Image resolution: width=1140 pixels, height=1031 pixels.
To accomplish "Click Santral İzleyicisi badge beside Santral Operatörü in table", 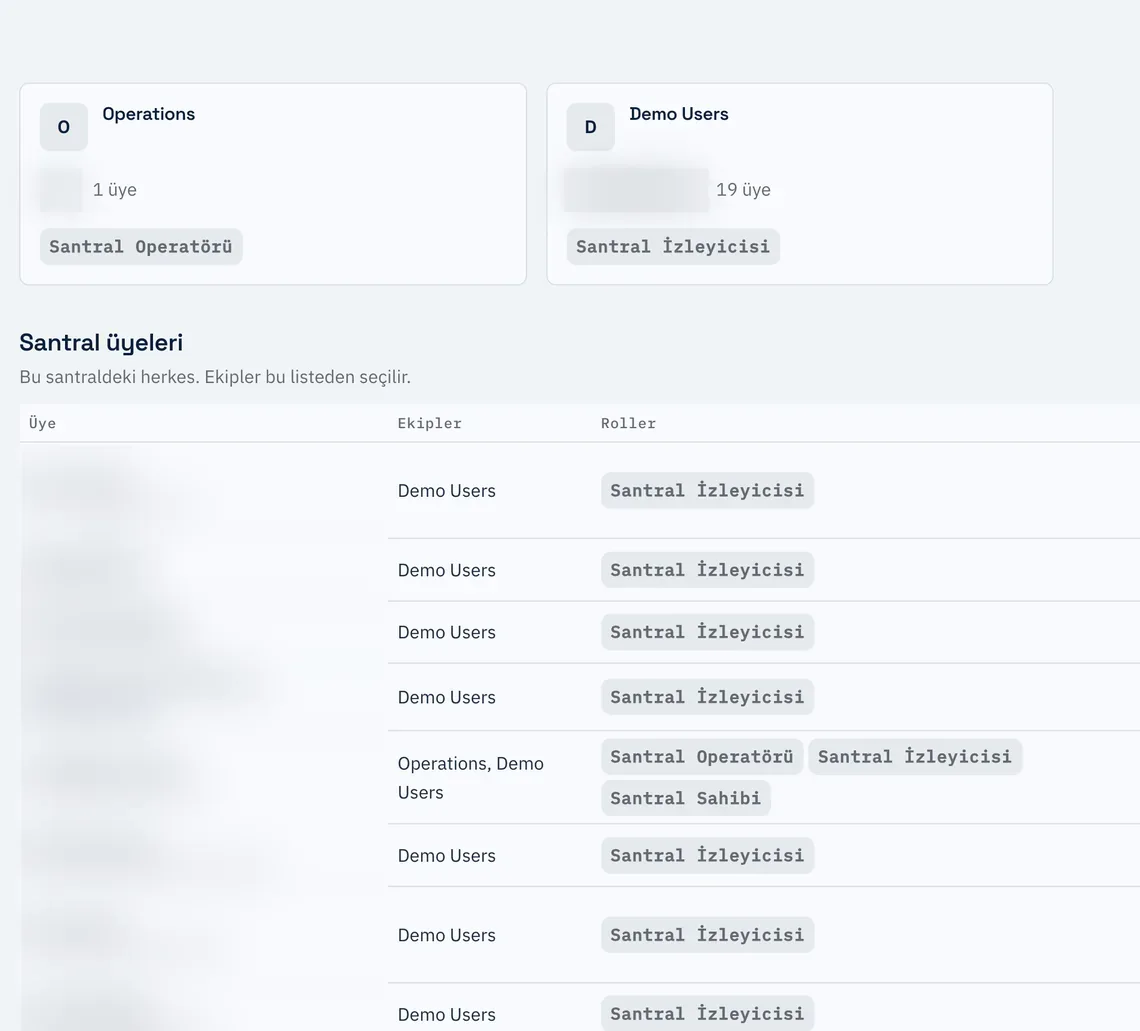I will pos(915,757).
